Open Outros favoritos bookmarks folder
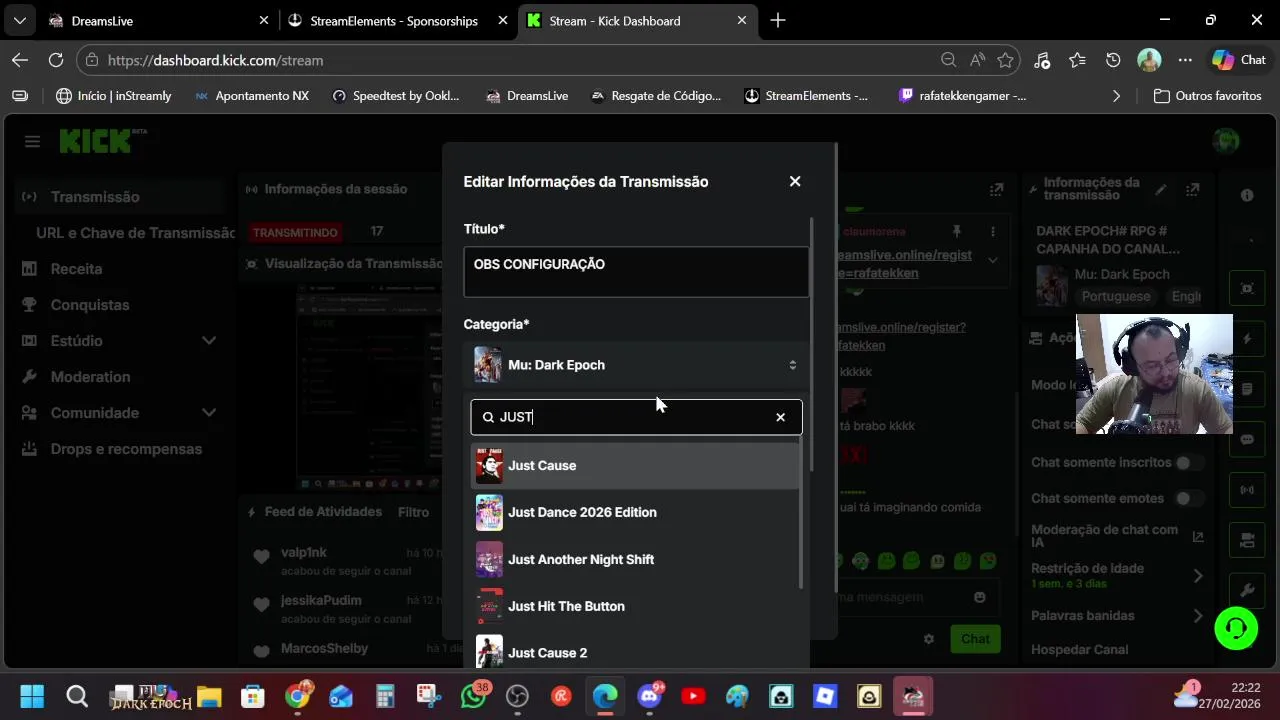The height and width of the screenshot is (720, 1280). click(x=1207, y=96)
